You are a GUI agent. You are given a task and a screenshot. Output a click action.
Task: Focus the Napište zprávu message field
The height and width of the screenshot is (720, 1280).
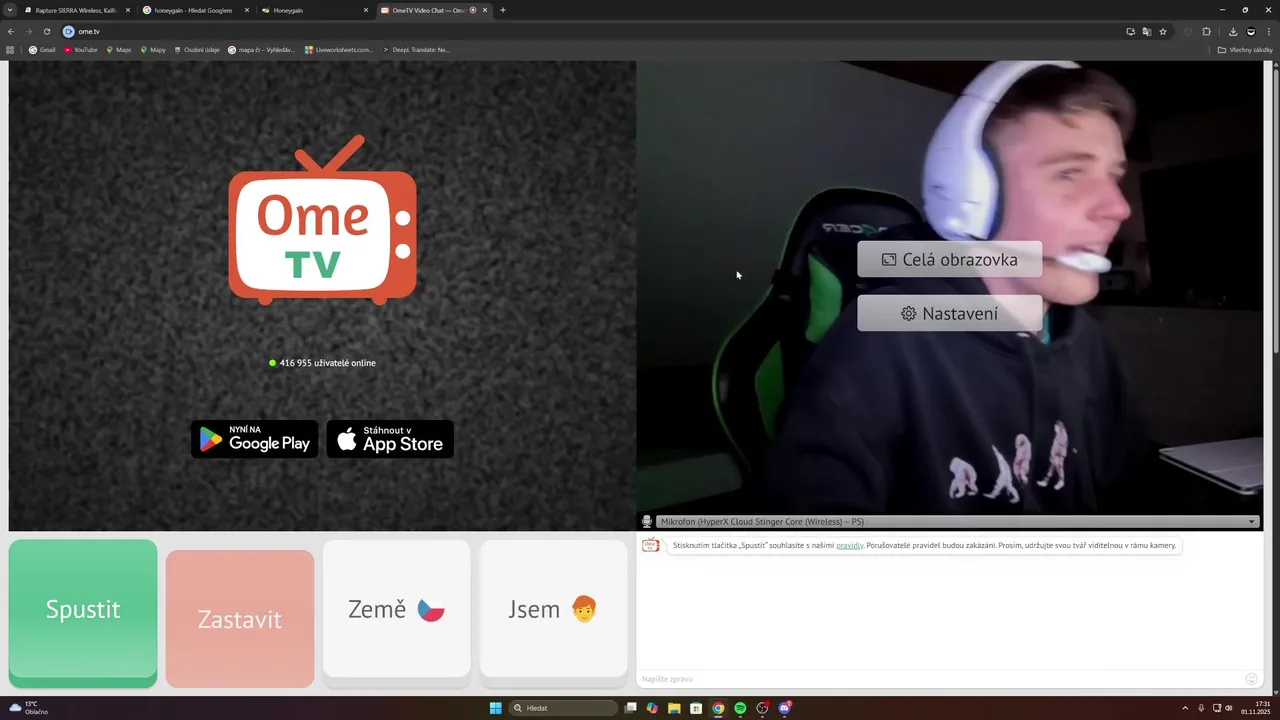click(x=940, y=679)
